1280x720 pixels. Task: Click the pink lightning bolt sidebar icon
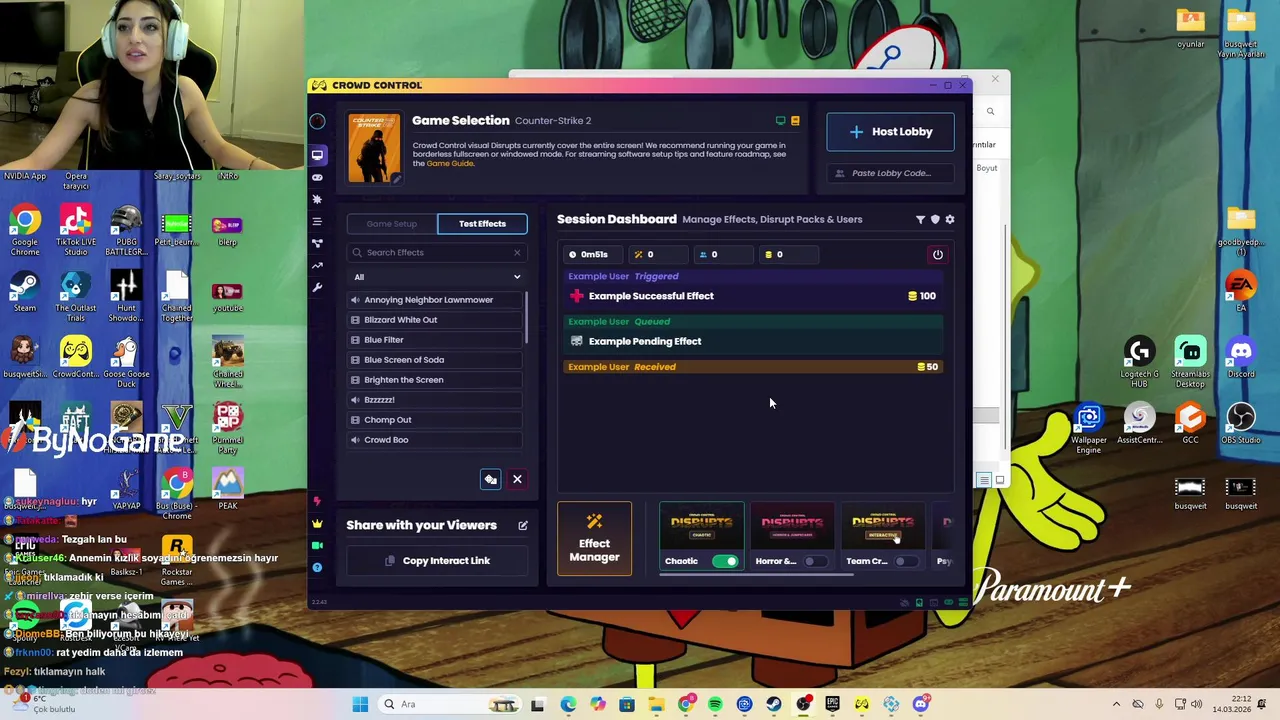click(x=317, y=501)
